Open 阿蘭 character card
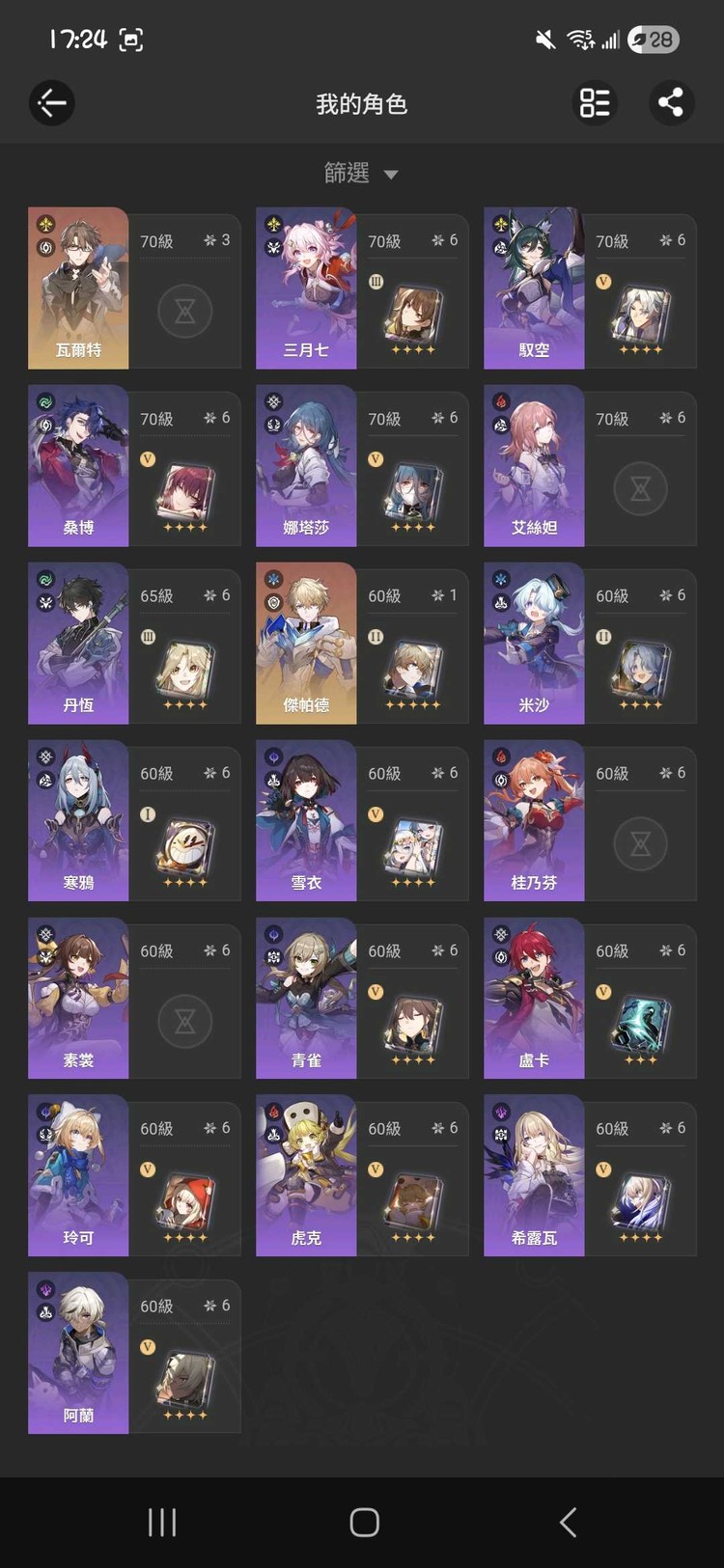The height and width of the screenshot is (1568, 724). pyautogui.click(x=134, y=1353)
